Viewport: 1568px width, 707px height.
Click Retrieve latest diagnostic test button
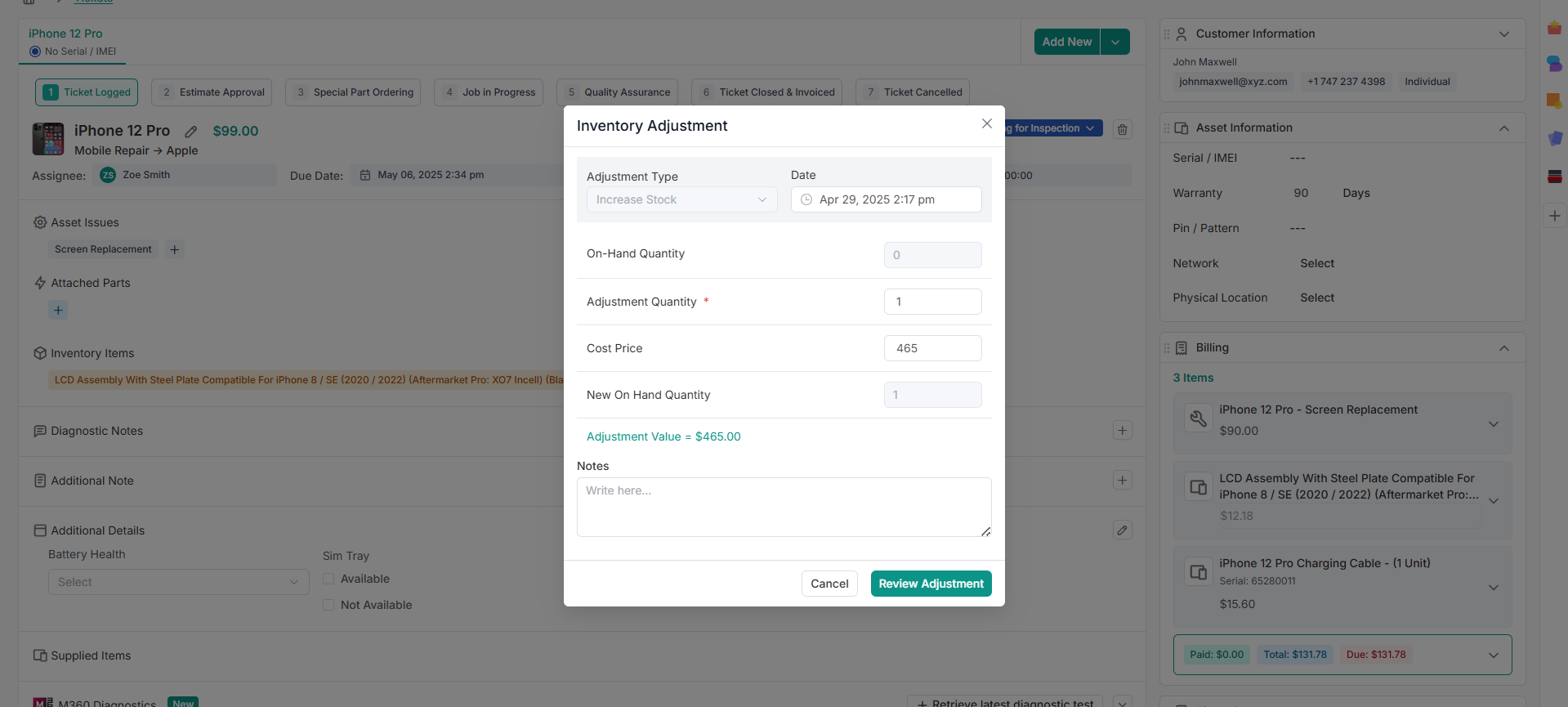(x=1005, y=701)
